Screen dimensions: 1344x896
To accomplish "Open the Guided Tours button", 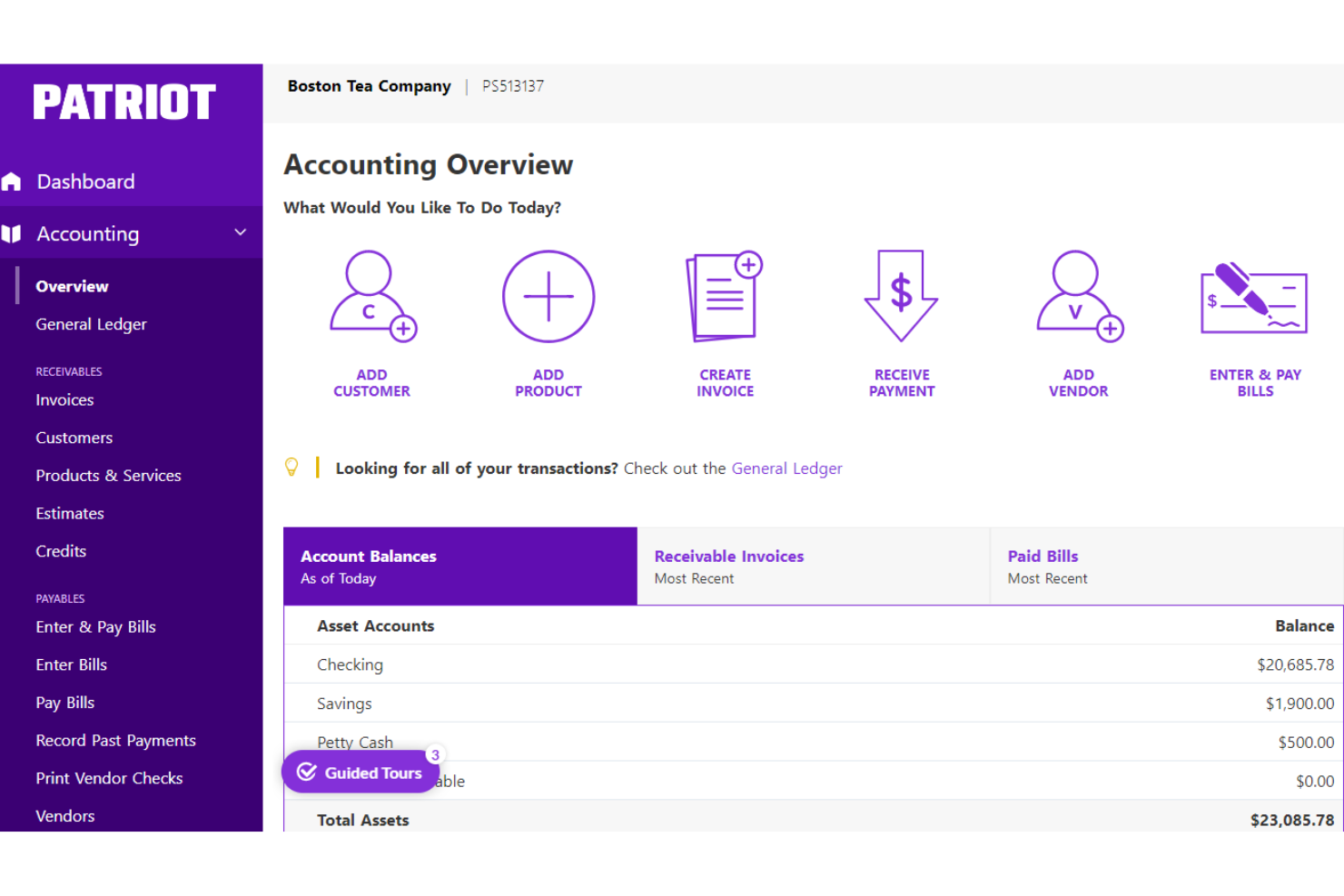I will (361, 772).
